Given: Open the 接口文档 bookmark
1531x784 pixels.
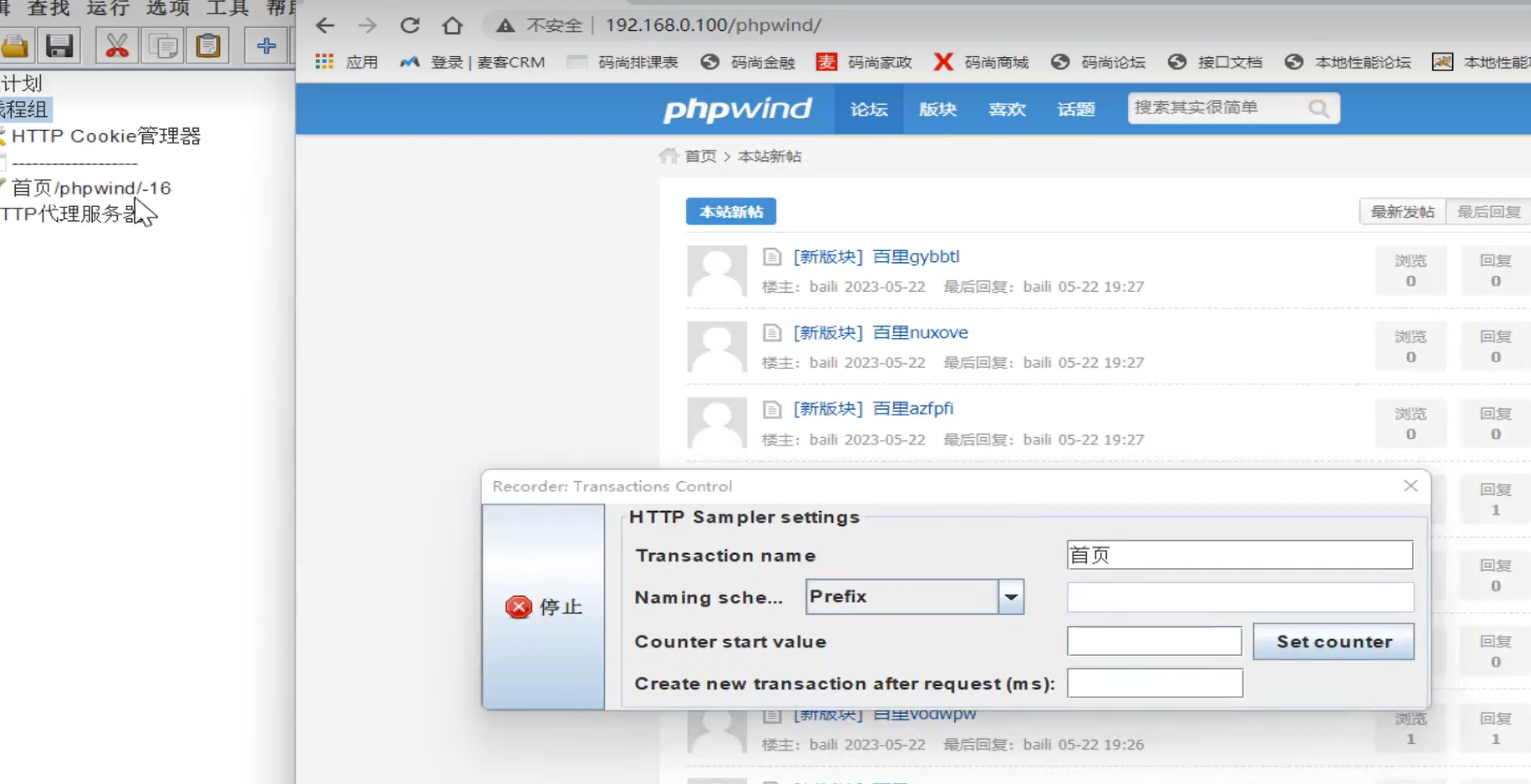Looking at the screenshot, I should coord(1214,62).
